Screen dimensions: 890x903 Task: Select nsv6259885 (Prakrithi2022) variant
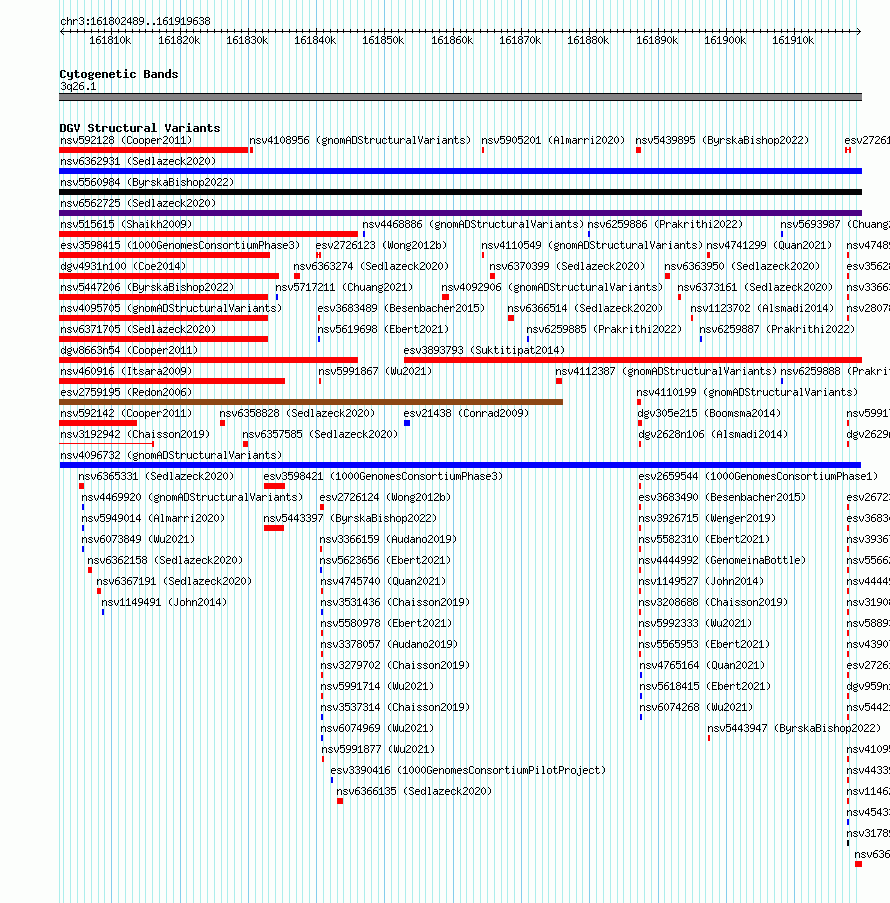(x=604, y=329)
